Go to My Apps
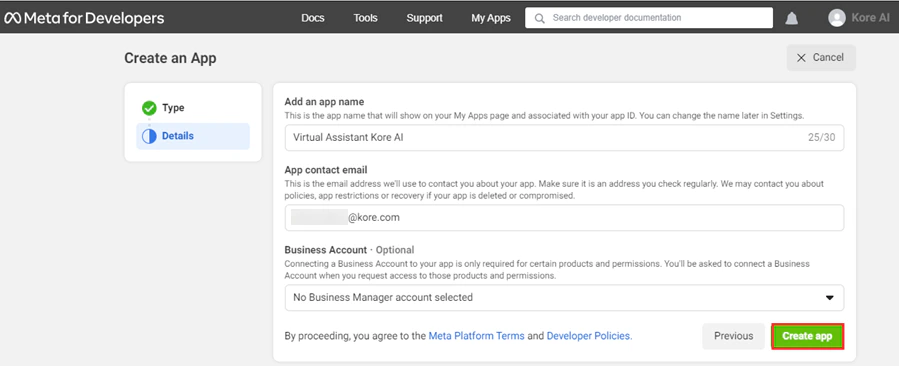 point(491,18)
